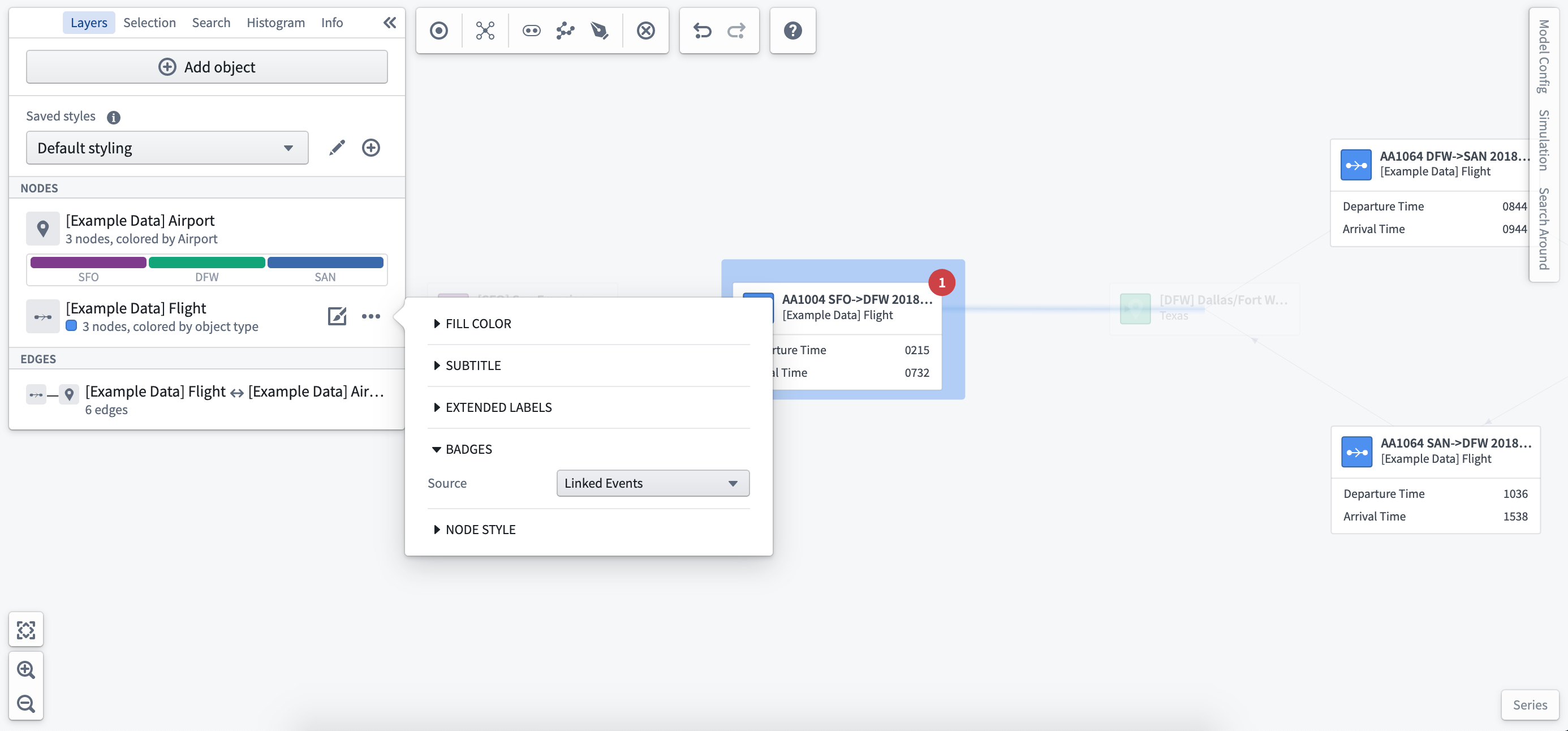Select the scatter path connect icon

[566, 31]
